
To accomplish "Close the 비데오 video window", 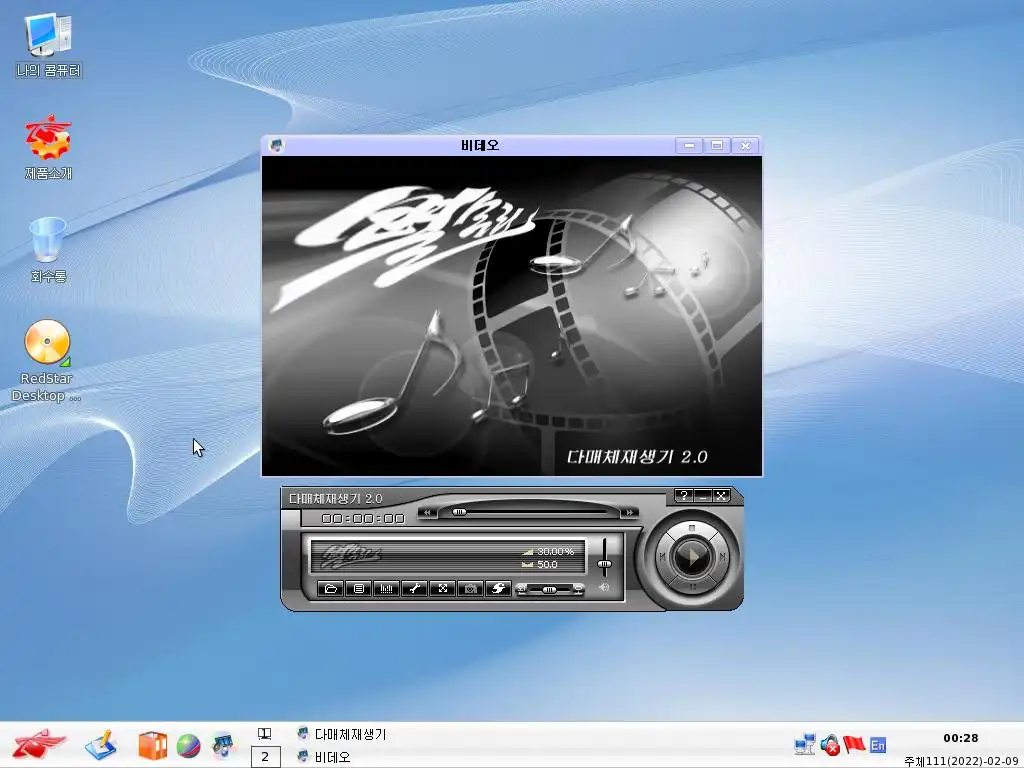I will 745,145.
